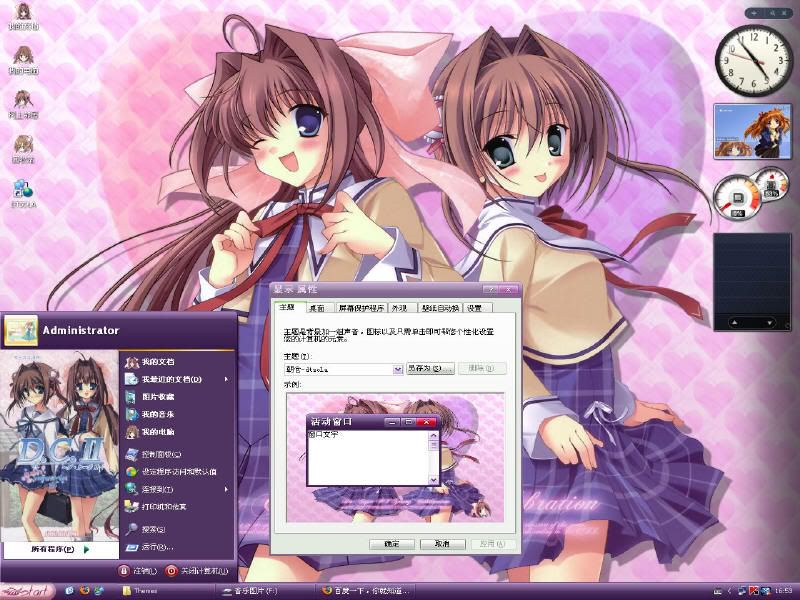
Task: Click the analog clock gadget
Action: click(753, 61)
